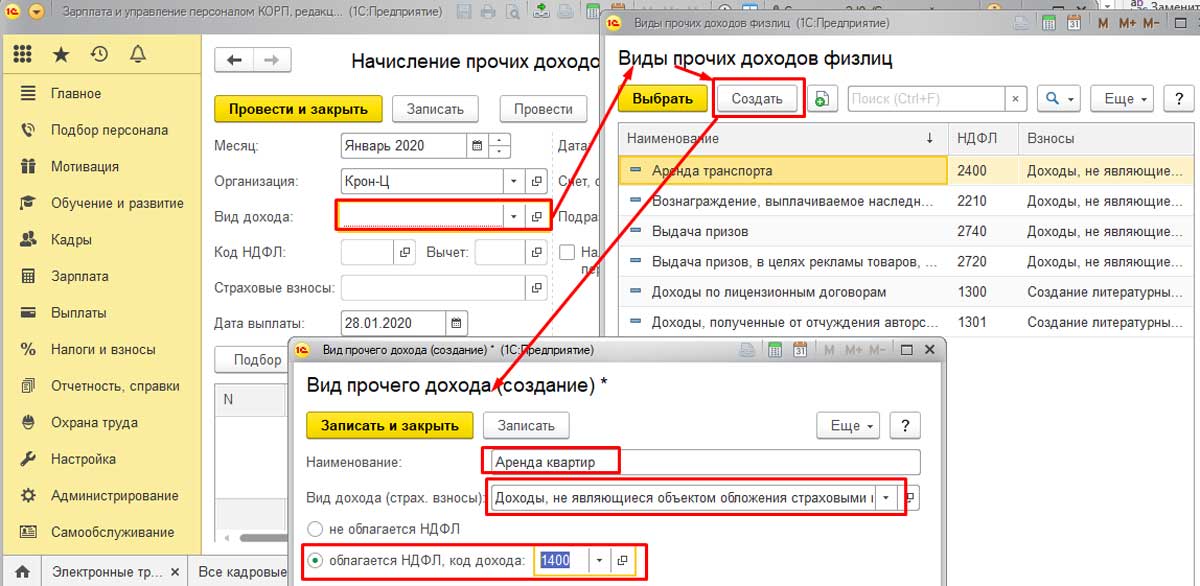Open the History clock icon
Image resolution: width=1200 pixels, height=586 pixels.
(x=99, y=54)
